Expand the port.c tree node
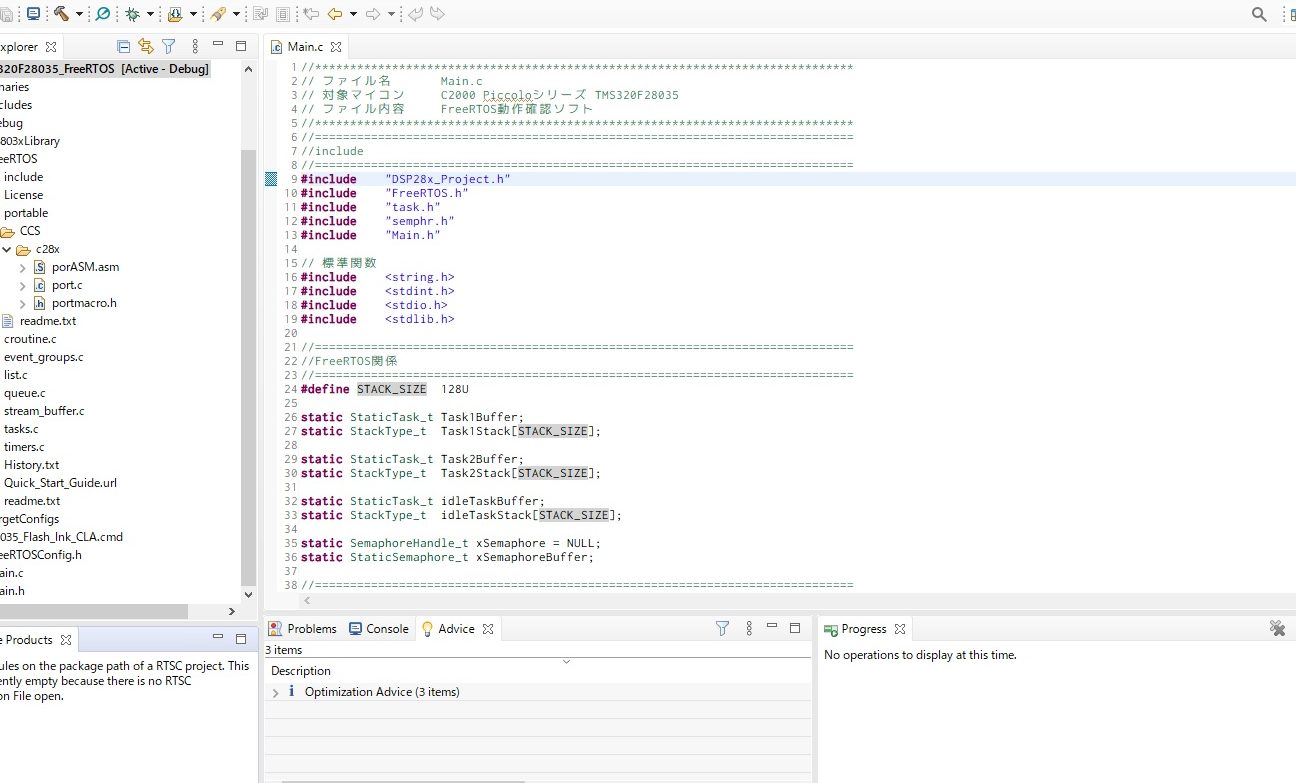The image size is (1296, 783). (23, 285)
